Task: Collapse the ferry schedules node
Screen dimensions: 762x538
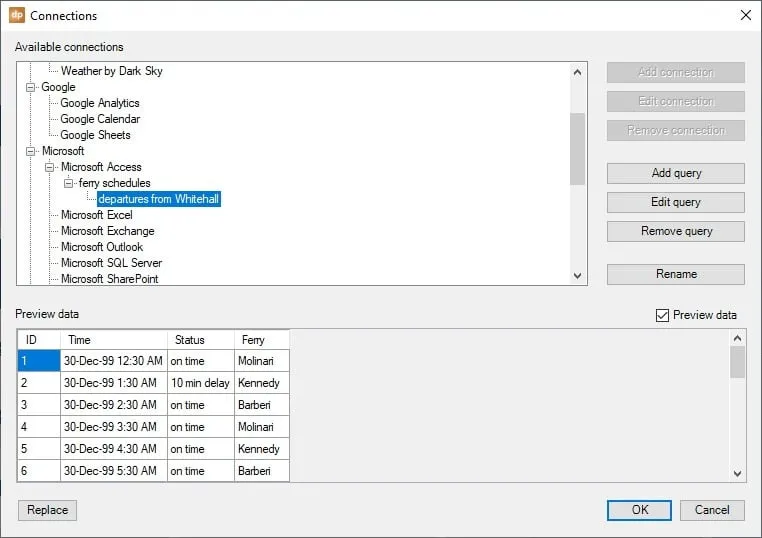Action: pos(69,183)
